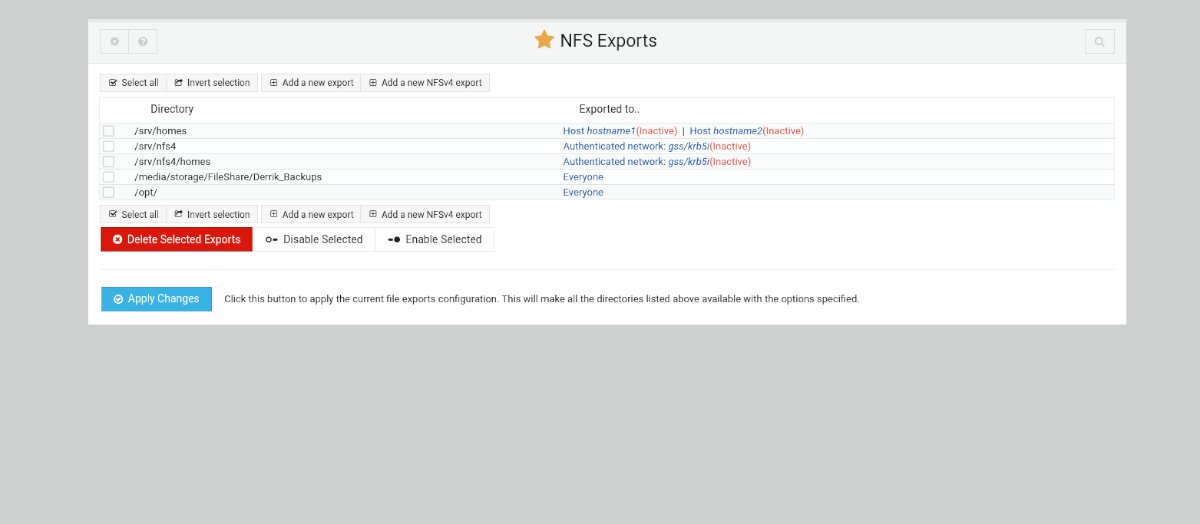Tick the /srv/nfs4 row checkbox
Image resolution: width=1200 pixels, height=524 pixels.
(109, 146)
